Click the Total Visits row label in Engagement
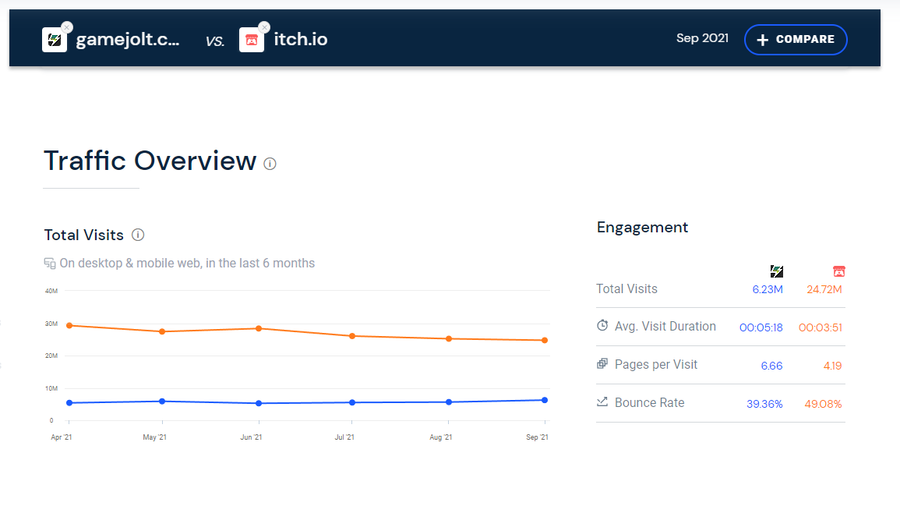This screenshot has width=900, height=506. [x=627, y=289]
